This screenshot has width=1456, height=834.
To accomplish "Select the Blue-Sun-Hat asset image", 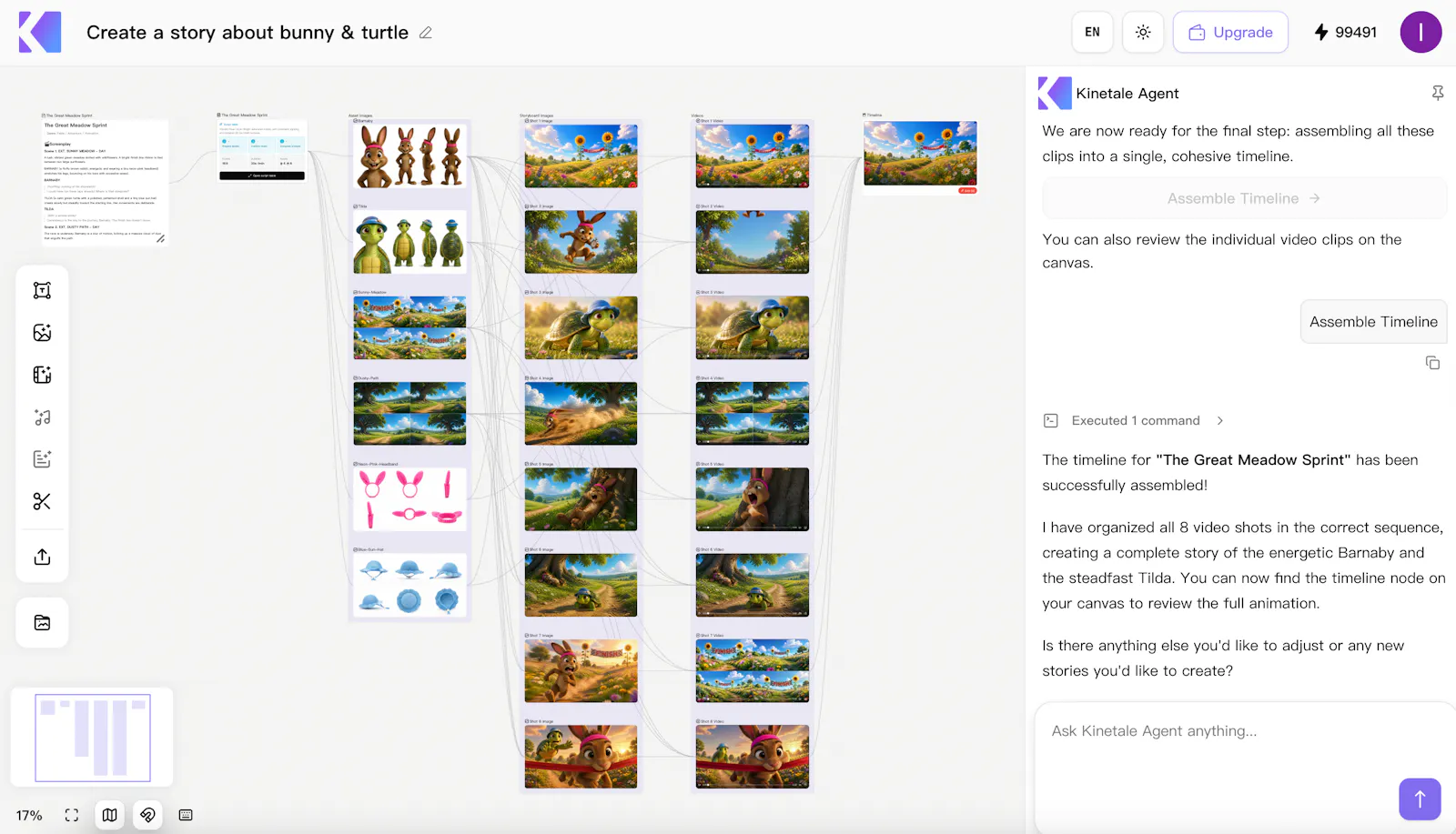I will [x=409, y=585].
